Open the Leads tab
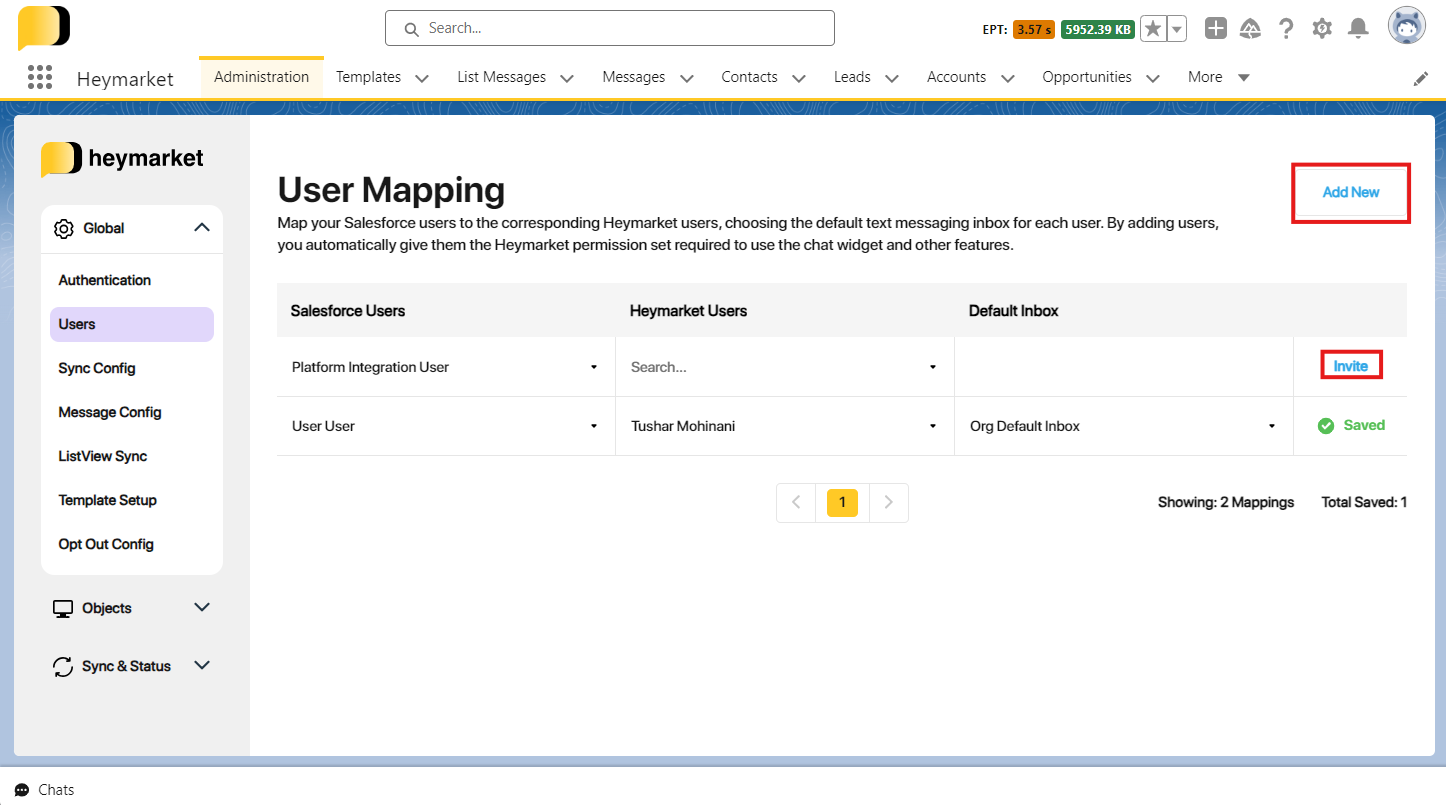 (852, 77)
